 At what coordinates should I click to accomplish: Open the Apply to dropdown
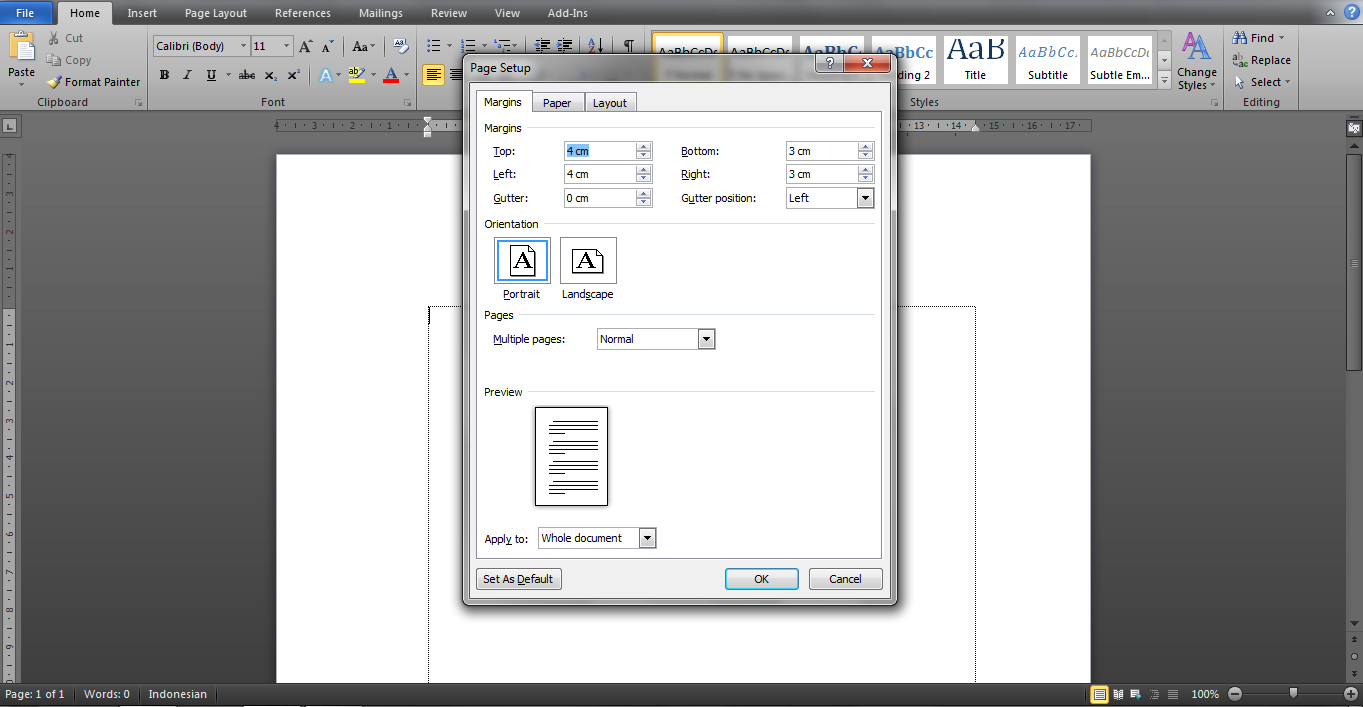[646, 538]
